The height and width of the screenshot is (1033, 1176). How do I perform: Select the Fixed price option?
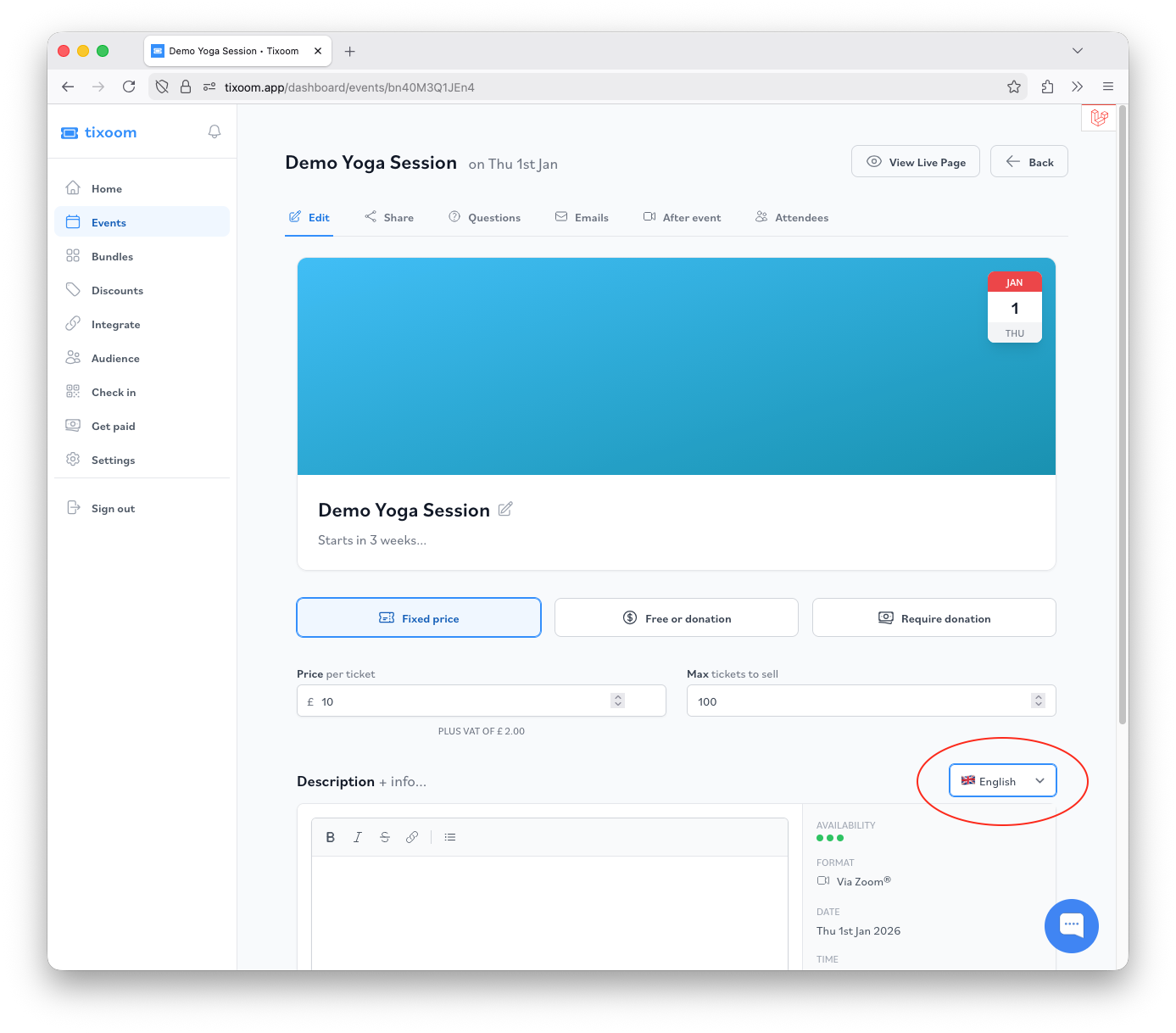pyautogui.click(x=419, y=618)
